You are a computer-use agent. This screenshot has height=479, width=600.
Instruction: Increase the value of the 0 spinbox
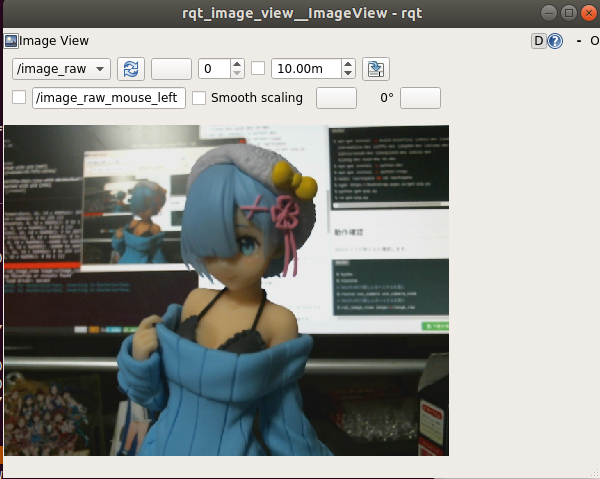click(237, 64)
